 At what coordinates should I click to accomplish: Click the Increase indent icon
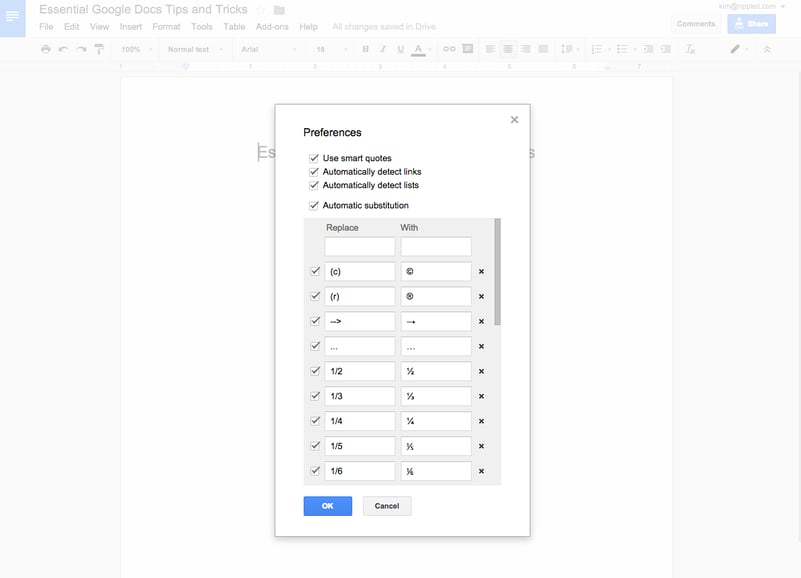[x=666, y=49]
